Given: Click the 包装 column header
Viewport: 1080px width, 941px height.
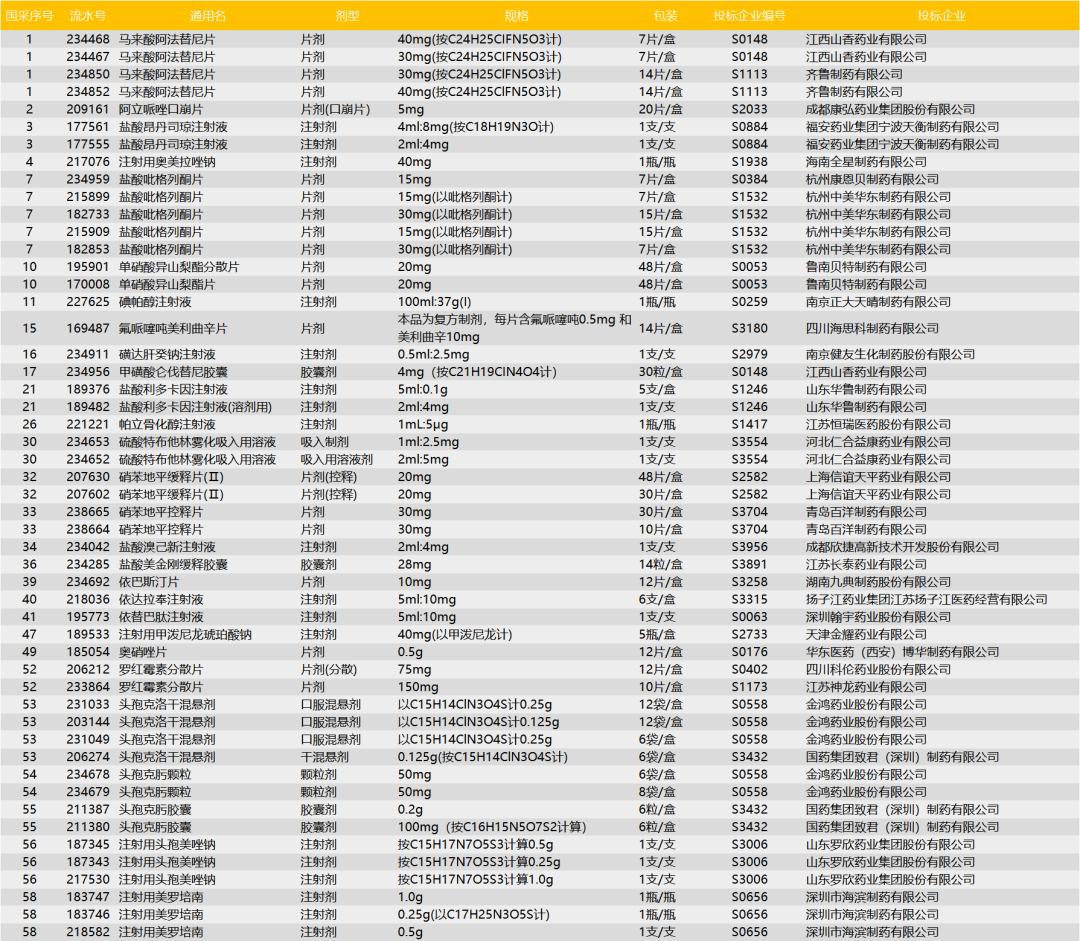Looking at the screenshot, I should [x=665, y=16].
